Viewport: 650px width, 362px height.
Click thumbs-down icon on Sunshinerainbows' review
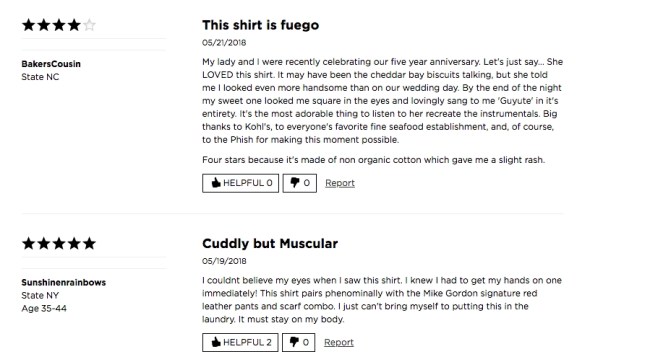point(294,342)
